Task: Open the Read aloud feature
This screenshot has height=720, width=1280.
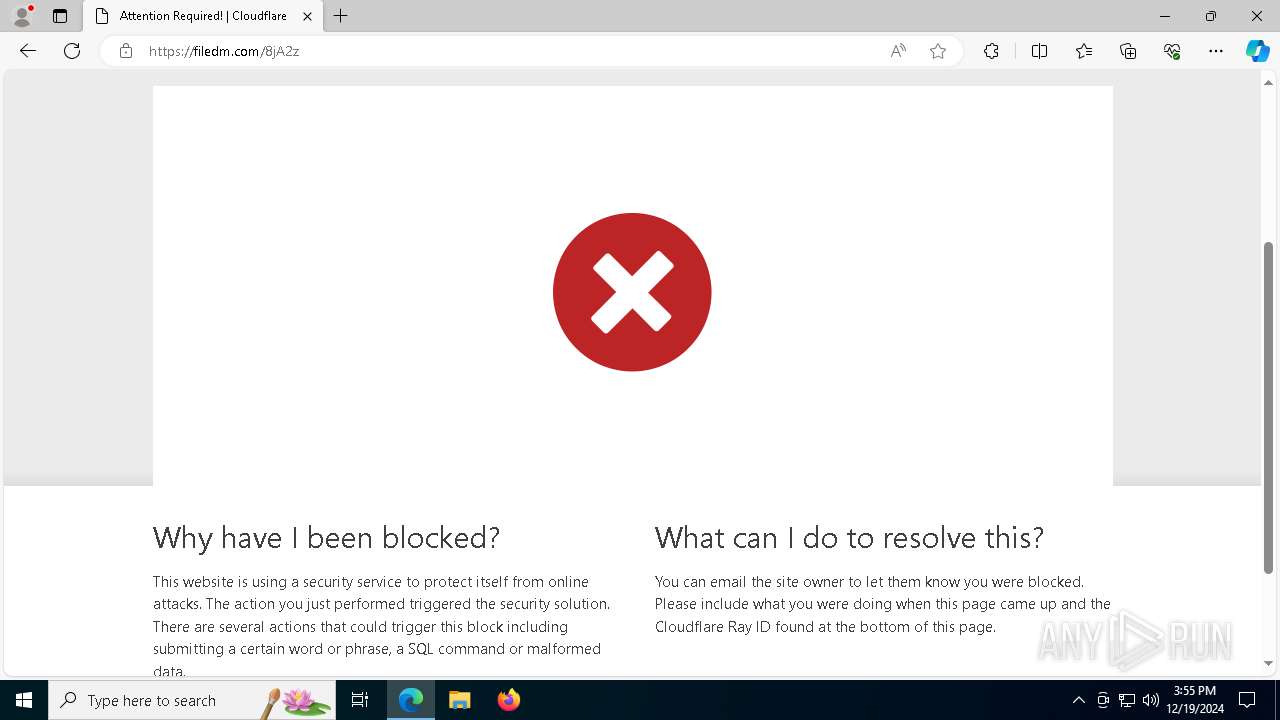Action: [x=898, y=51]
